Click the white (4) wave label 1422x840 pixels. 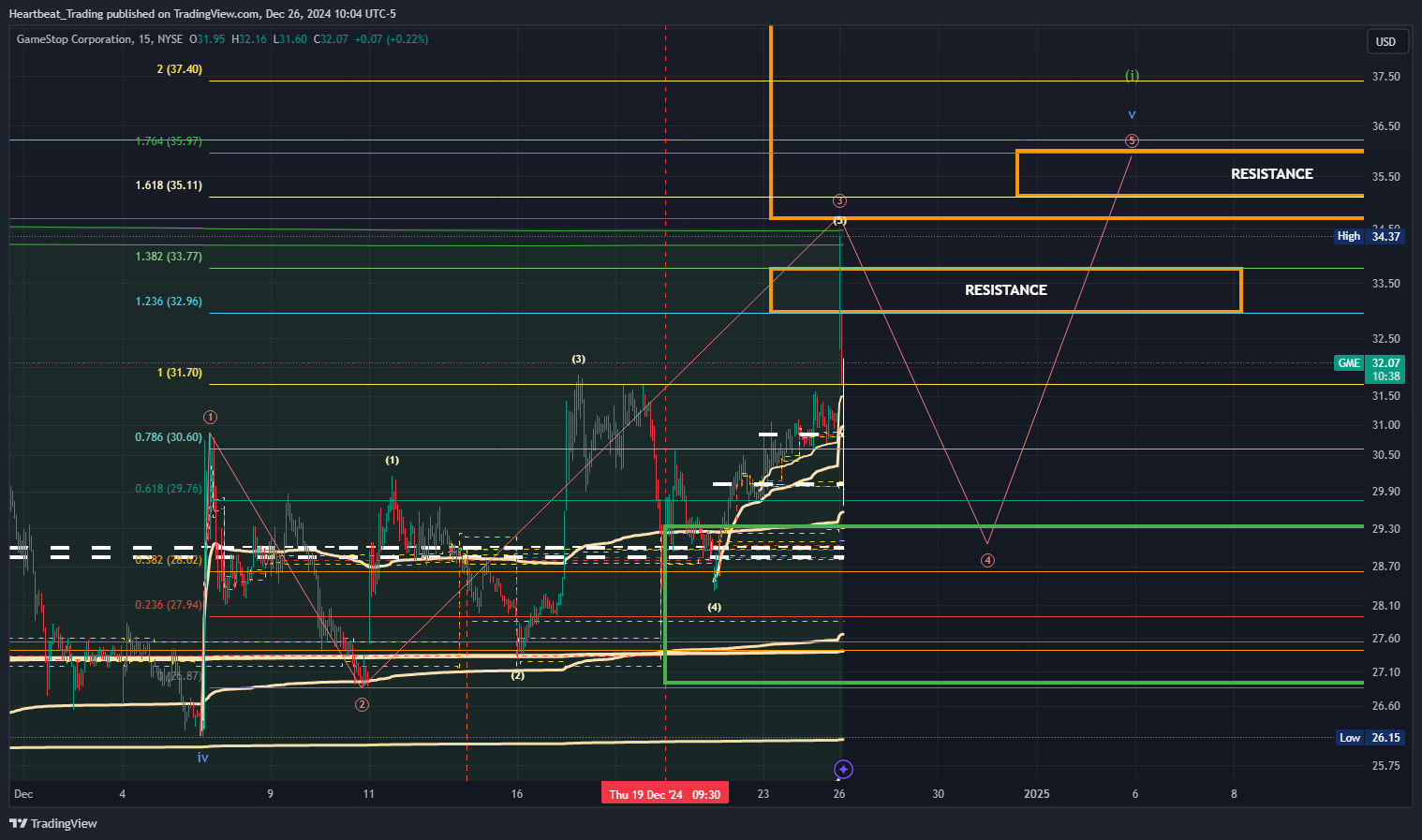[x=715, y=608]
